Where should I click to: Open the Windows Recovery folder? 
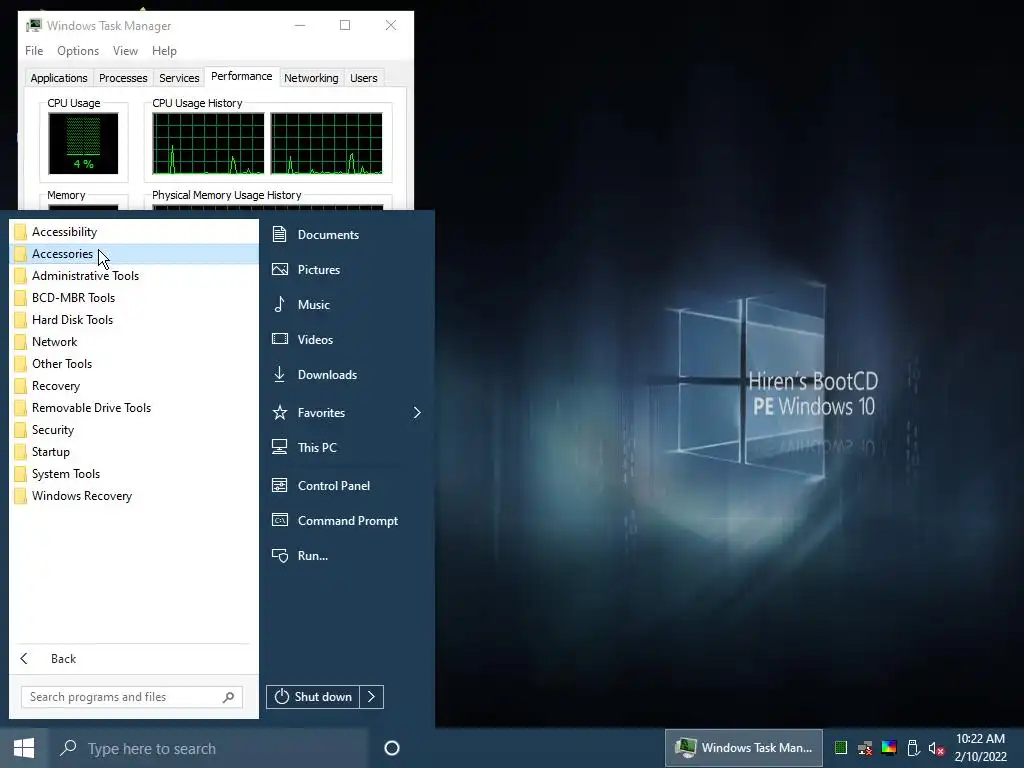point(134,496)
